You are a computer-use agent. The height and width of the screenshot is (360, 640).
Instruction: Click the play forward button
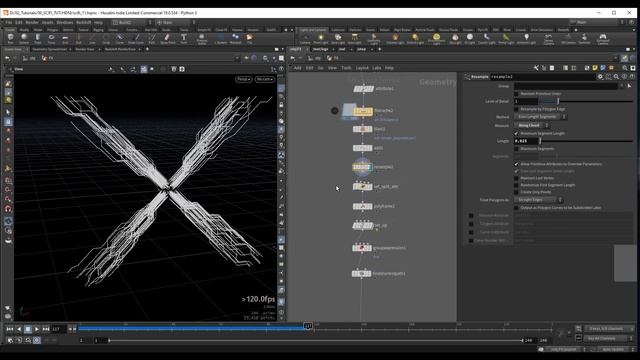[37, 329]
